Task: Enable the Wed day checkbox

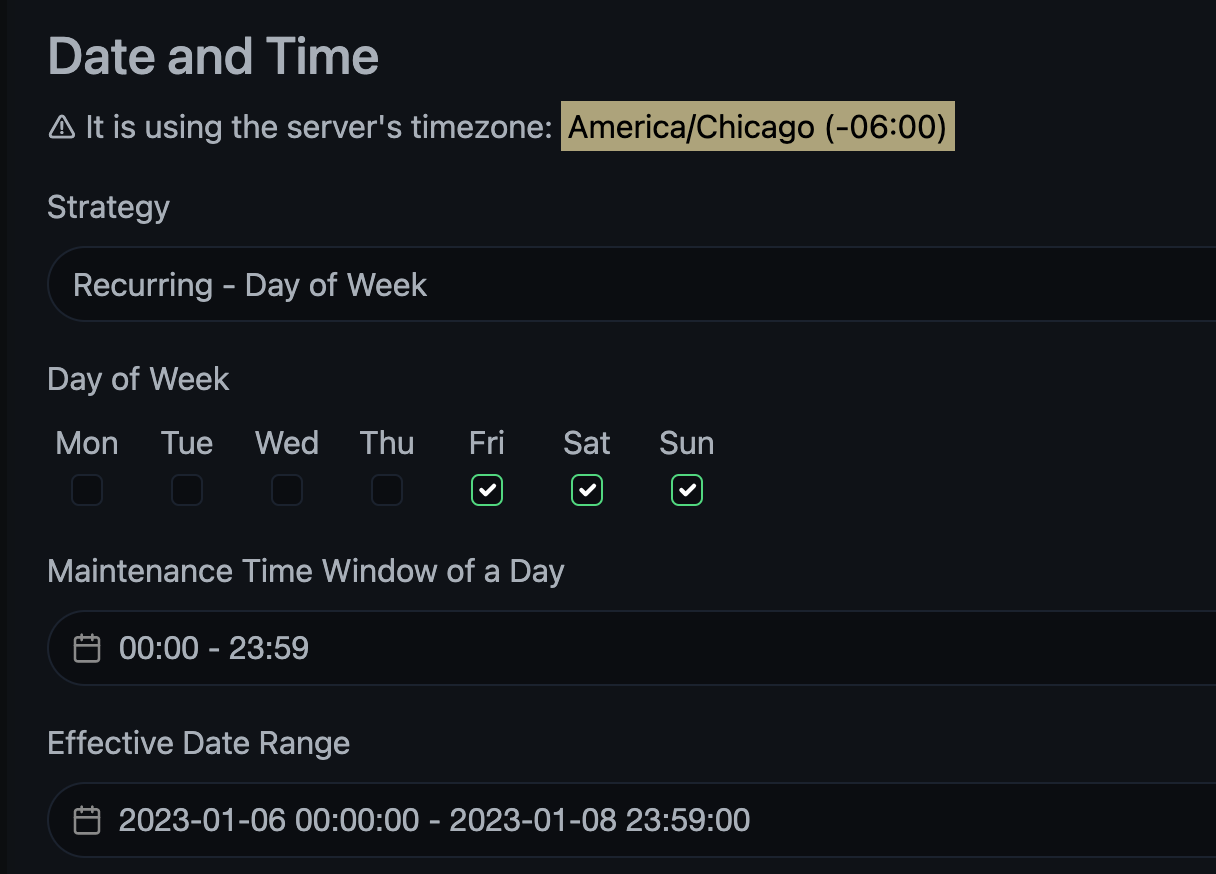Action: [287, 490]
